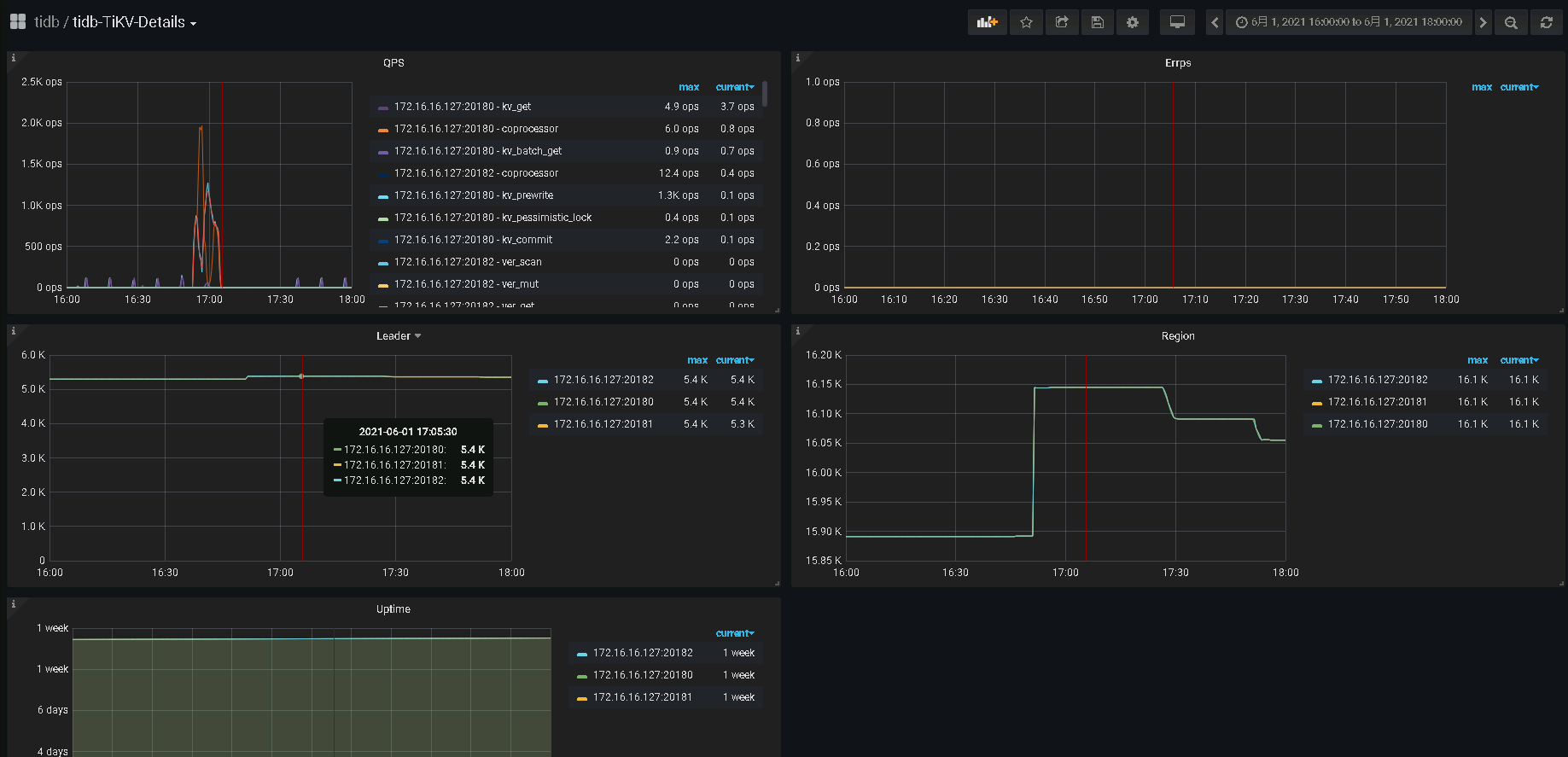Refresh the dashboard with refresh icon
This screenshot has width=1568, height=757.
[x=1546, y=22]
